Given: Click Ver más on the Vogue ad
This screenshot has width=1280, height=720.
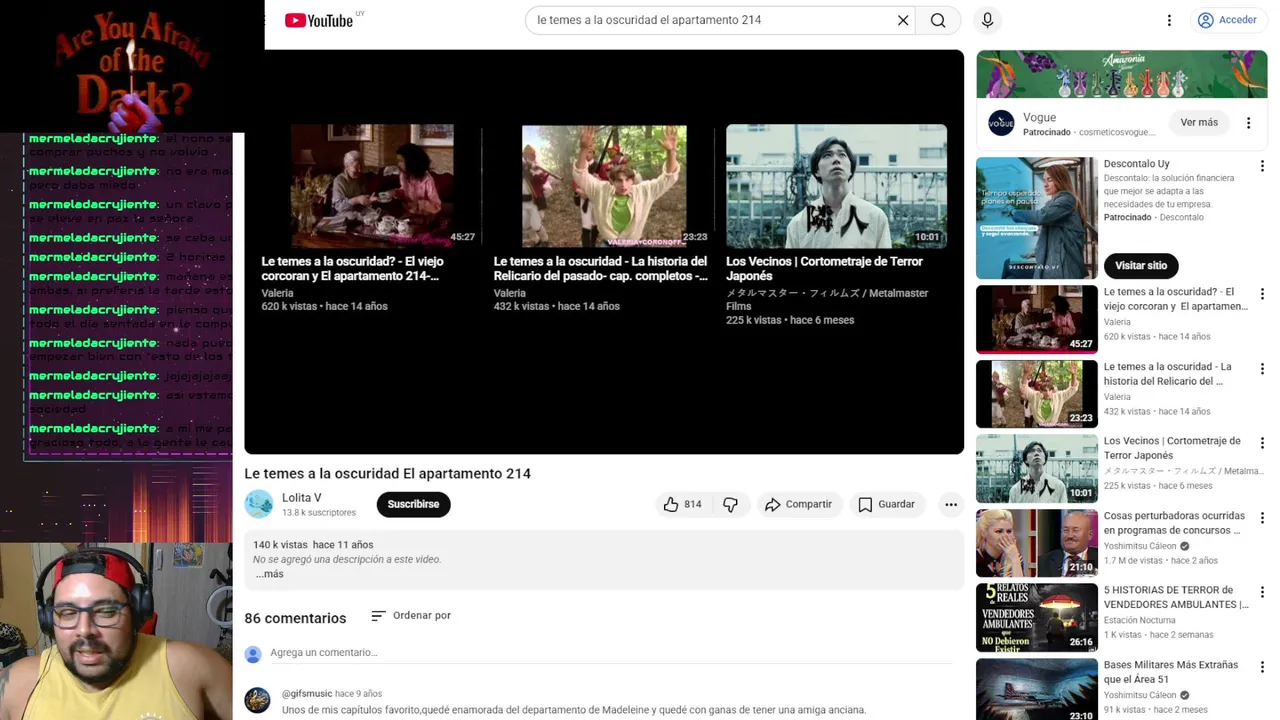Looking at the screenshot, I should click(x=1199, y=123).
